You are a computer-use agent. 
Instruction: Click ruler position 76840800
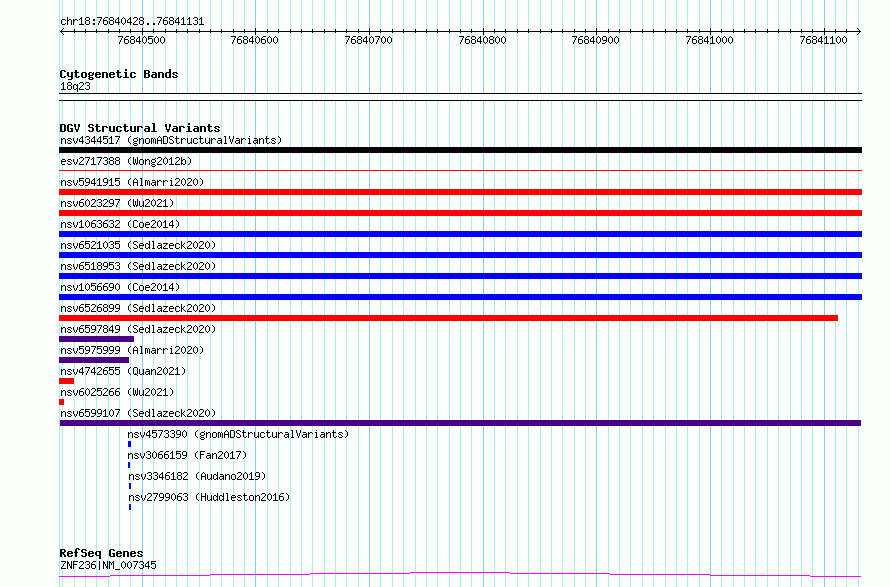point(482,40)
